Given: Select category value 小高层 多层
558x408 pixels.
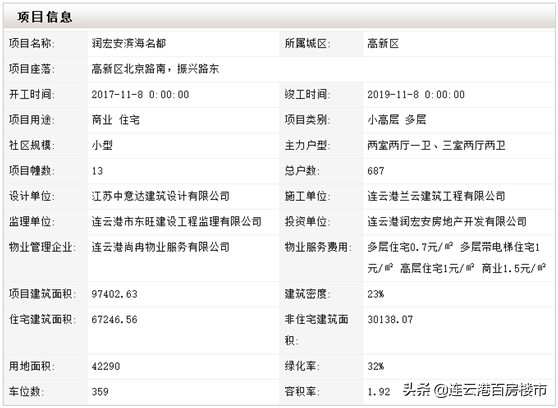Looking at the screenshot, I should [x=397, y=120].
